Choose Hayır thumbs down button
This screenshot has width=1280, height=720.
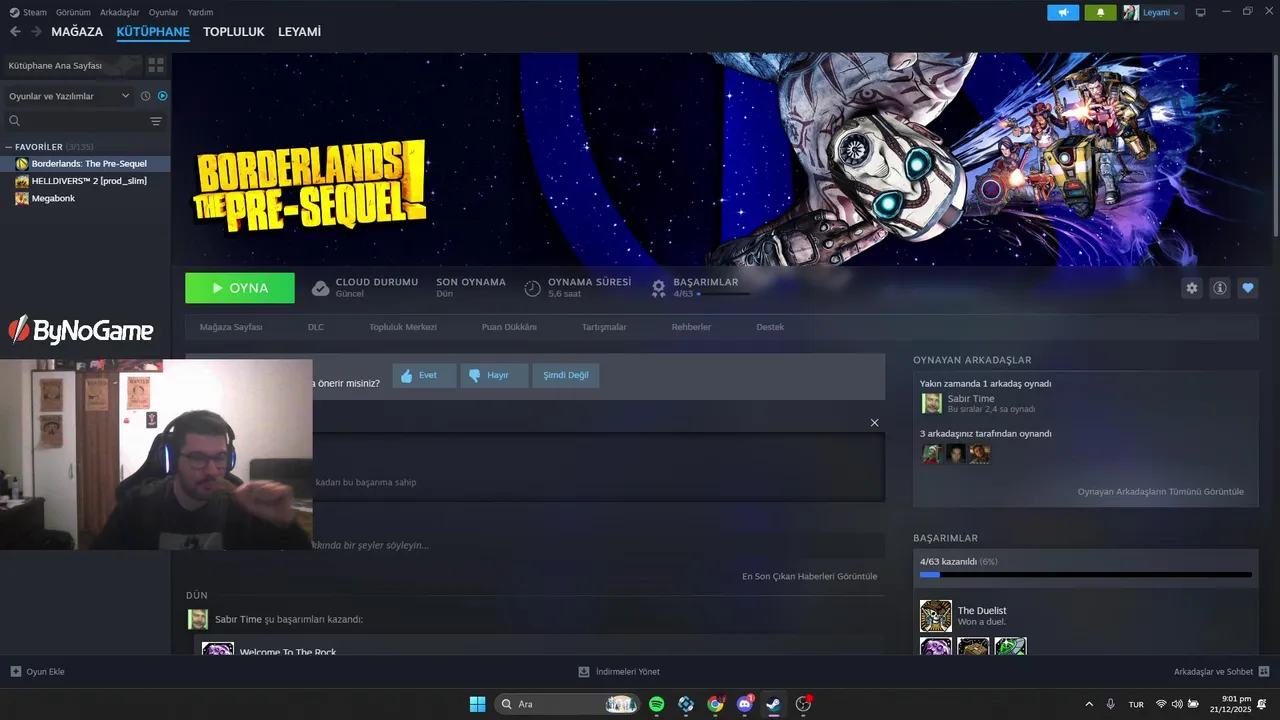[494, 376]
